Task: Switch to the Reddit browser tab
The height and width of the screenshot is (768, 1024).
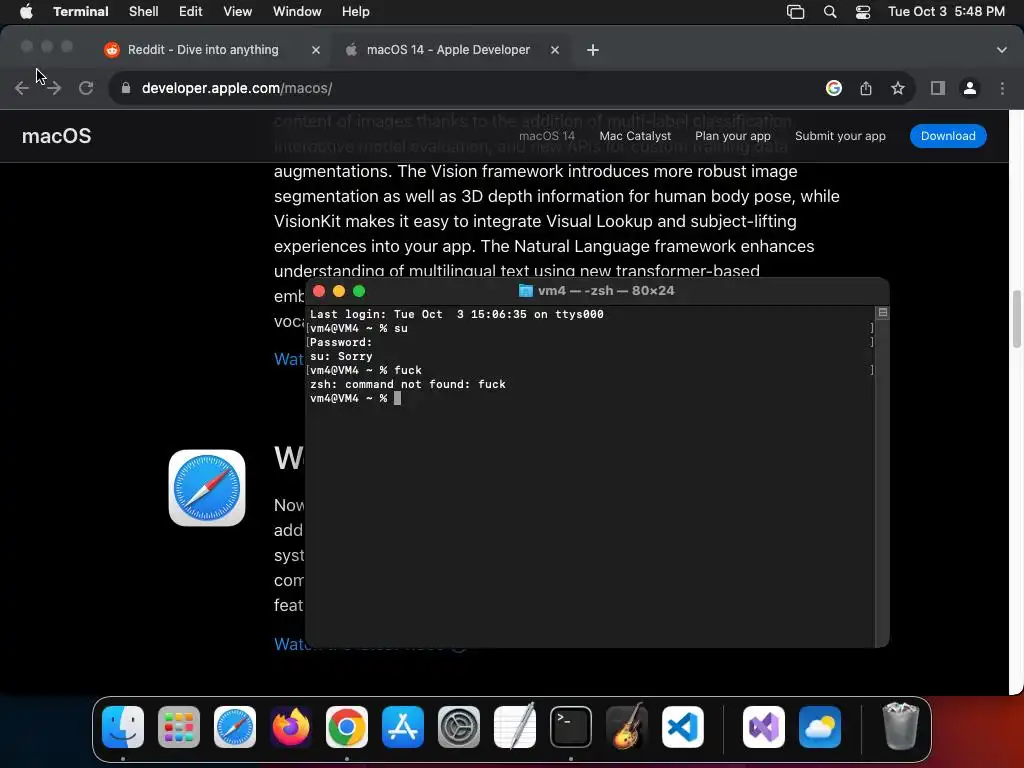Action: (x=203, y=50)
